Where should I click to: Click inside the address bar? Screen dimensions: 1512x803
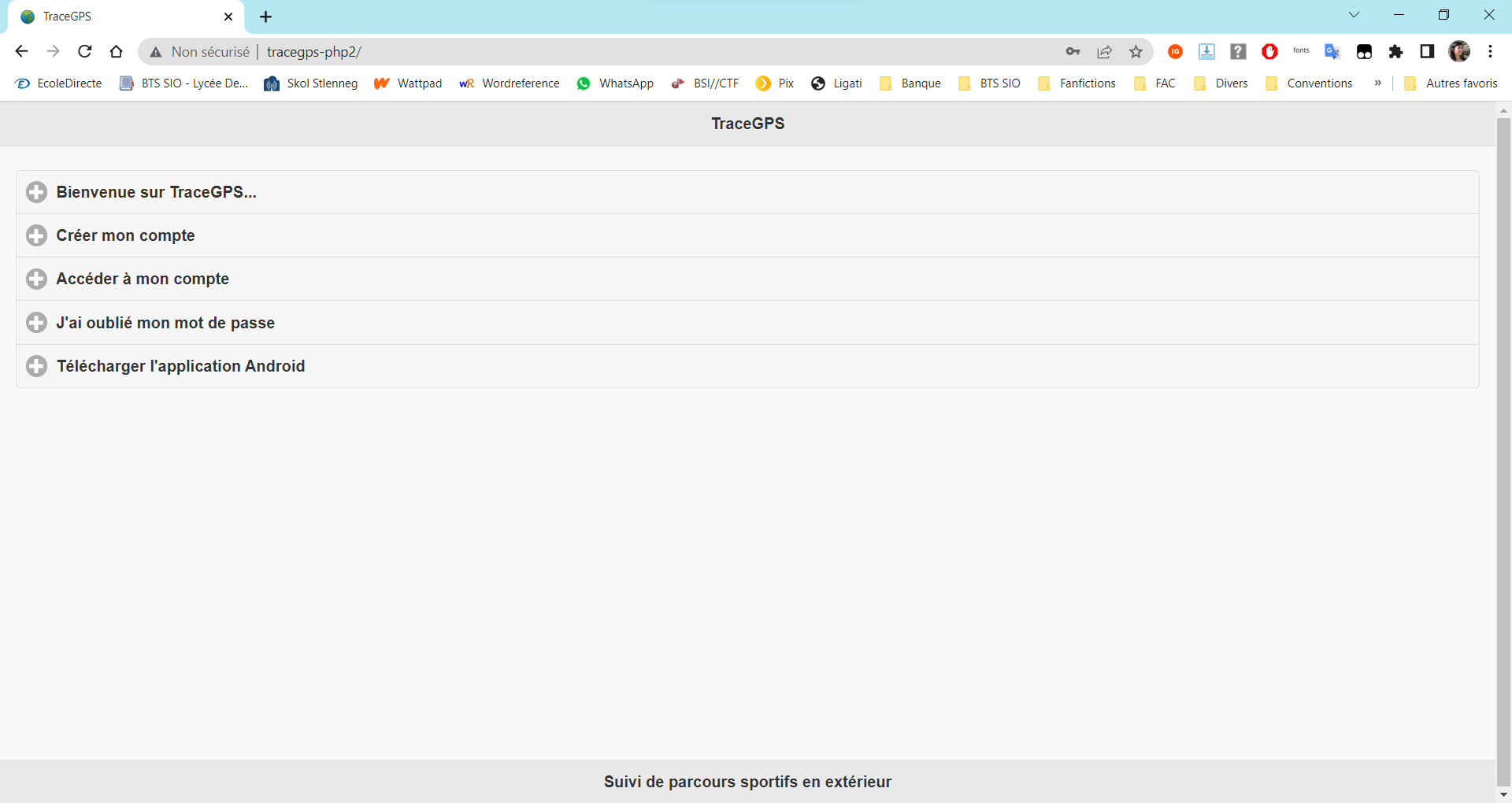click(x=551, y=51)
